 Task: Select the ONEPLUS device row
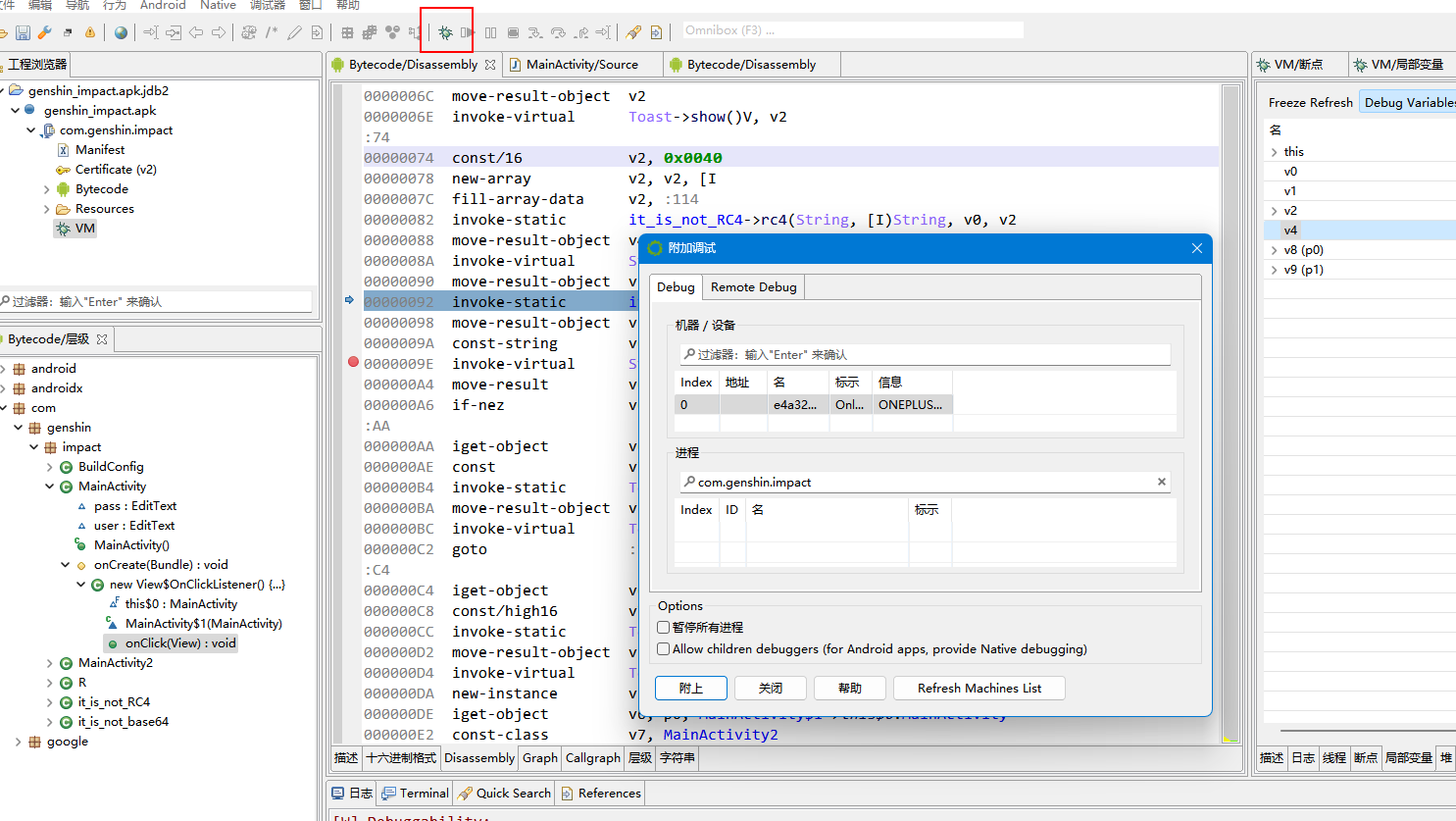[814, 404]
